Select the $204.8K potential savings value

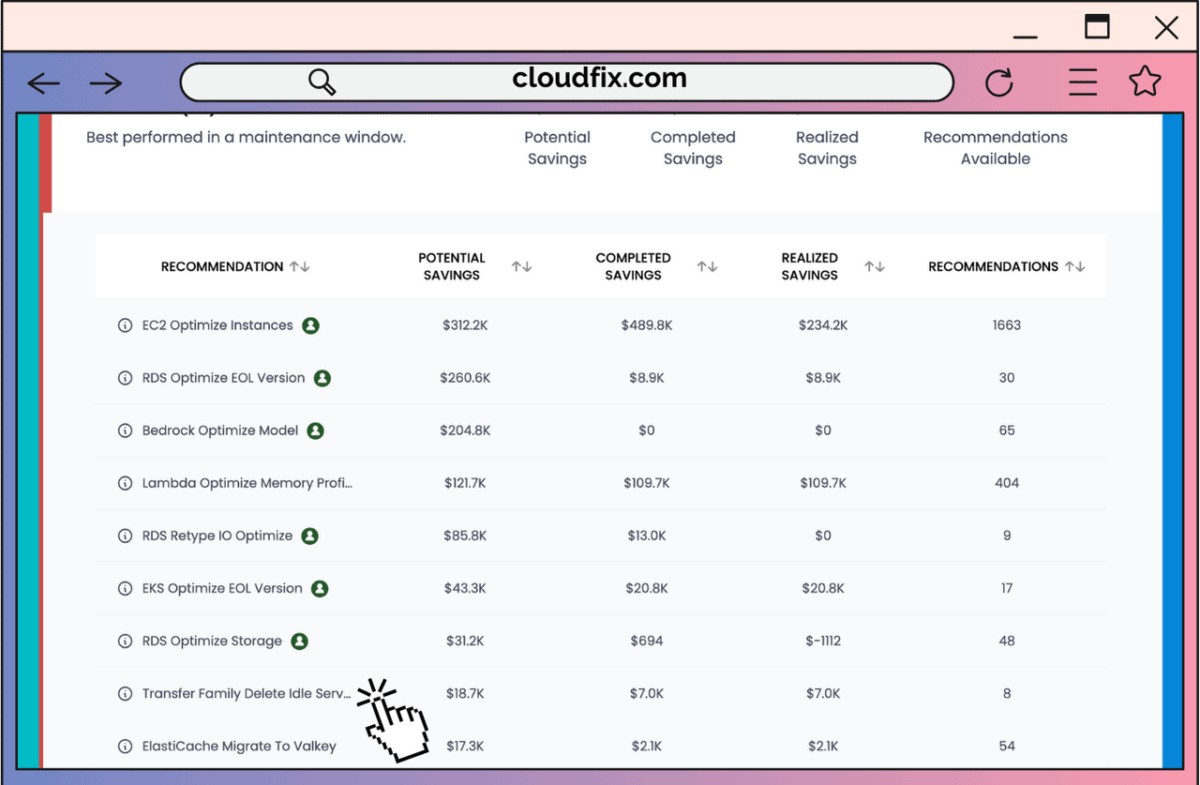(465, 431)
